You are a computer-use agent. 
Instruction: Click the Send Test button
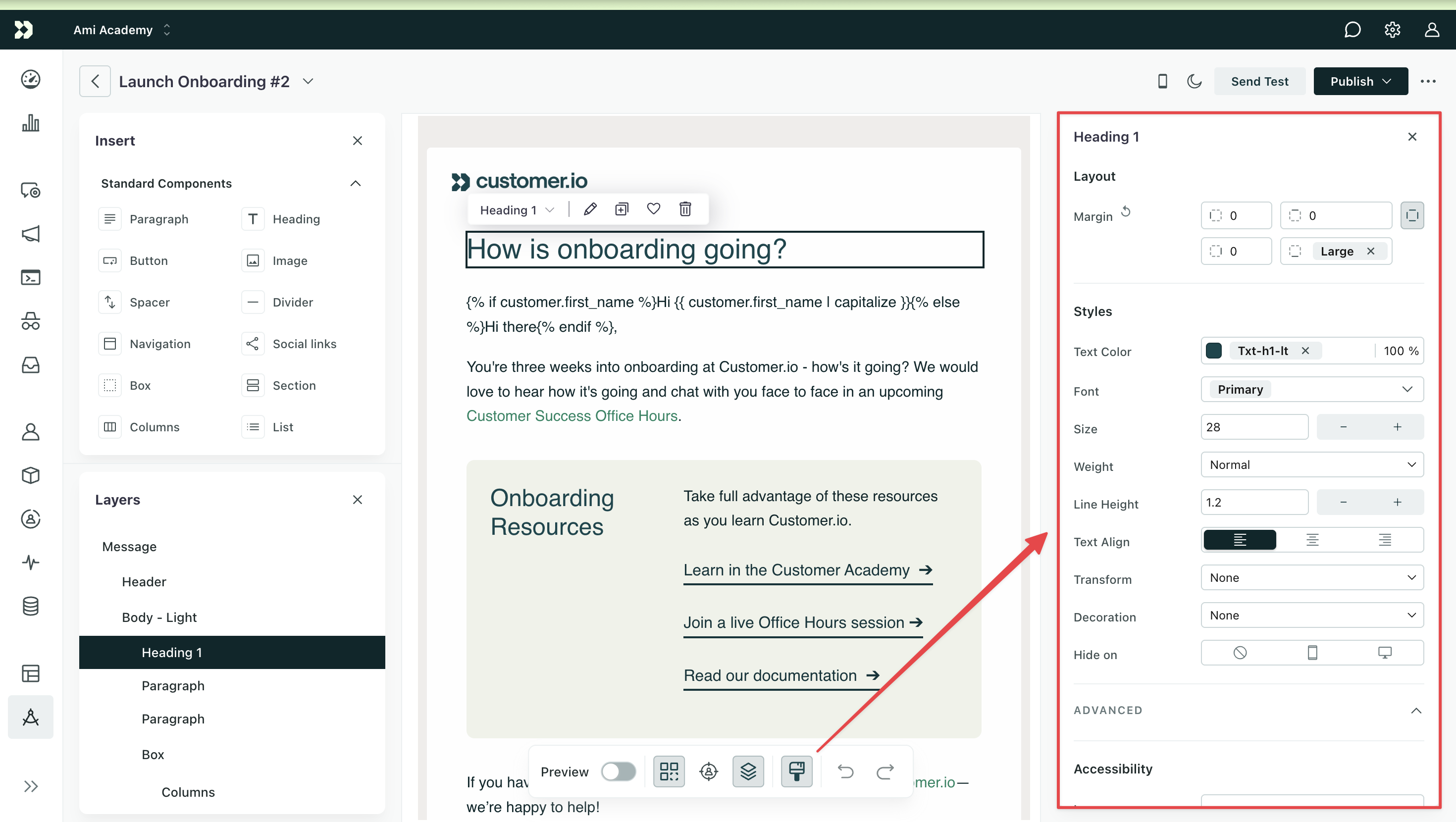tap(1259, 81)
